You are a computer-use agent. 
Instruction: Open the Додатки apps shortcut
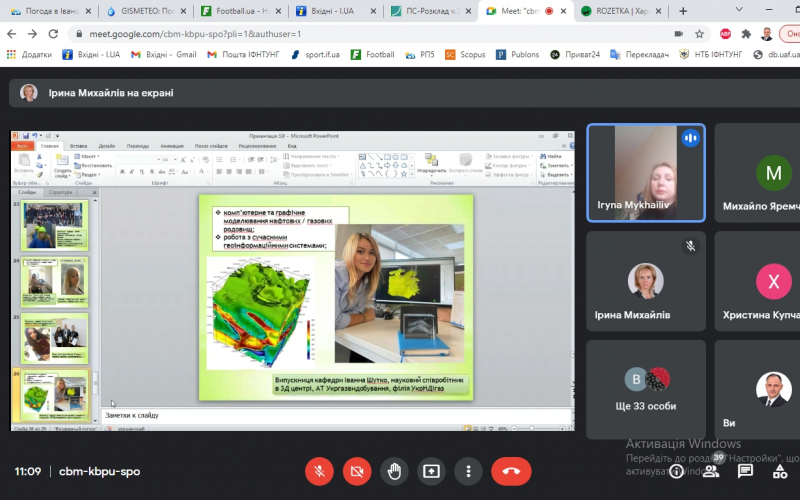coord(29,54)
